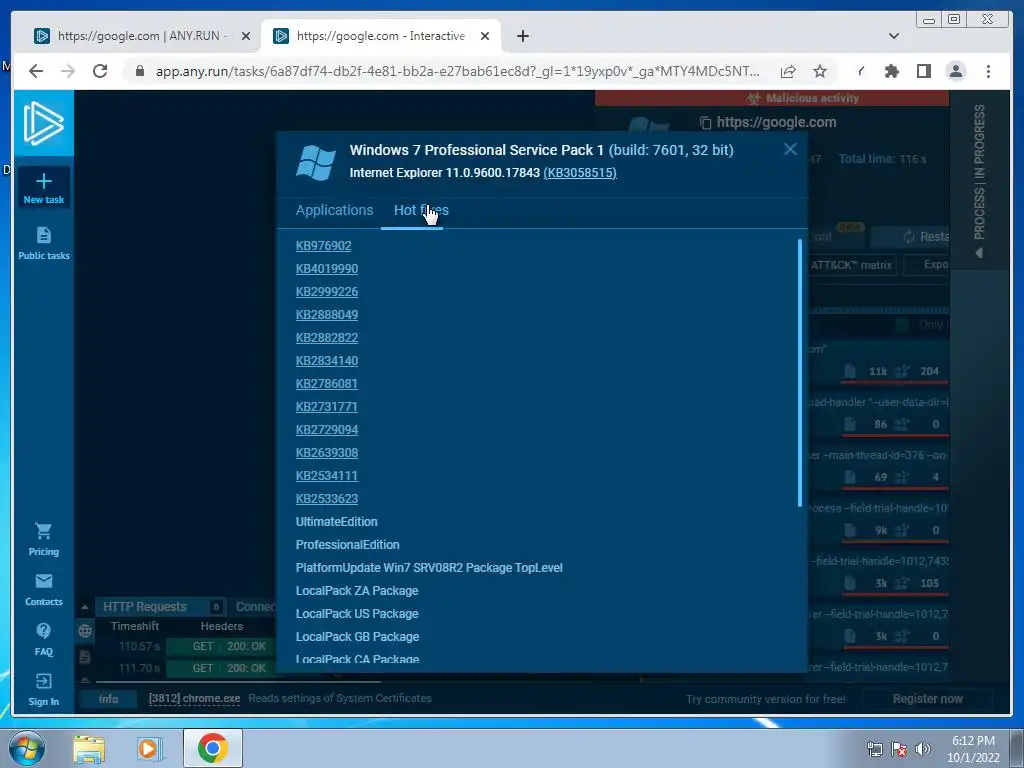Open the ATT&CK matrix button
The height and width of the screenshot is (768, 1024).
coord(851,265)
